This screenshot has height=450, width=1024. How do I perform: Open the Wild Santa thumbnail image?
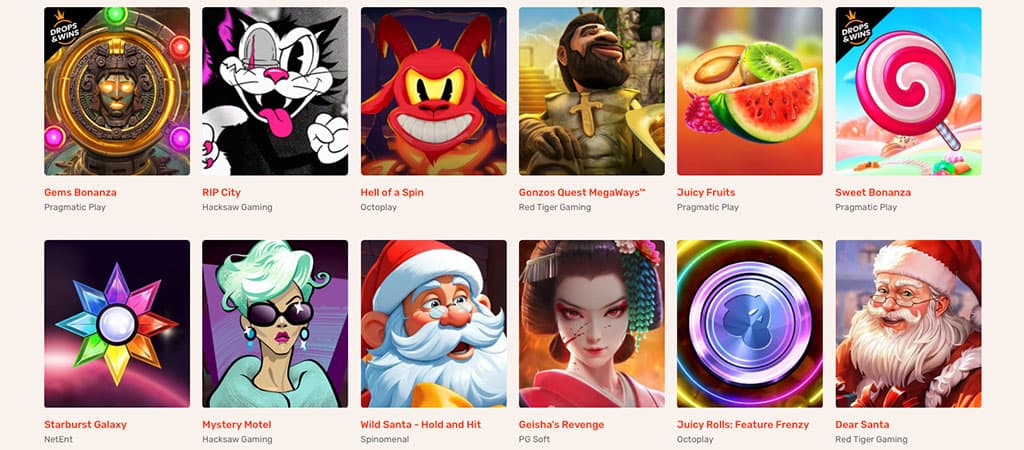(x=433, y=324)
